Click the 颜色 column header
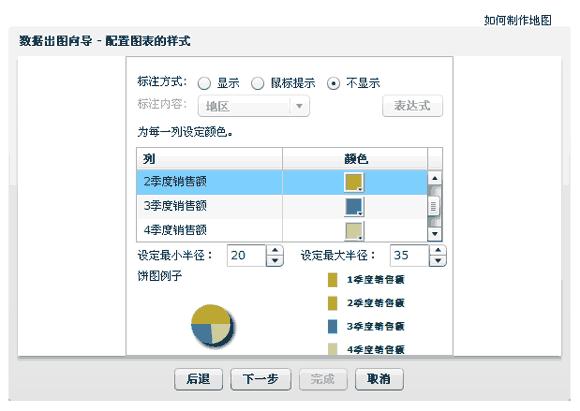 point(355,159)
